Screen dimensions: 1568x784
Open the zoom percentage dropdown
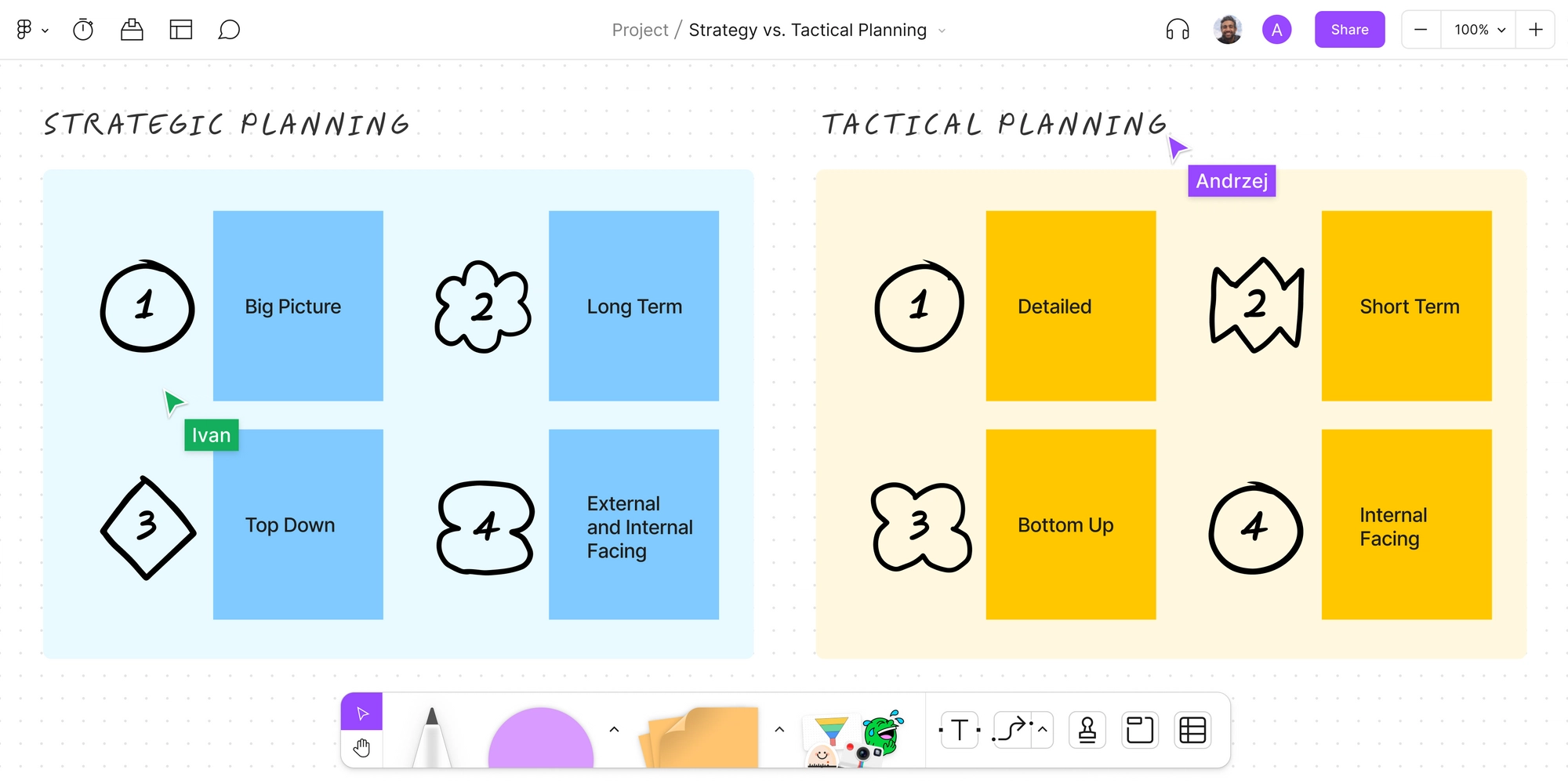coord(1478,29)
